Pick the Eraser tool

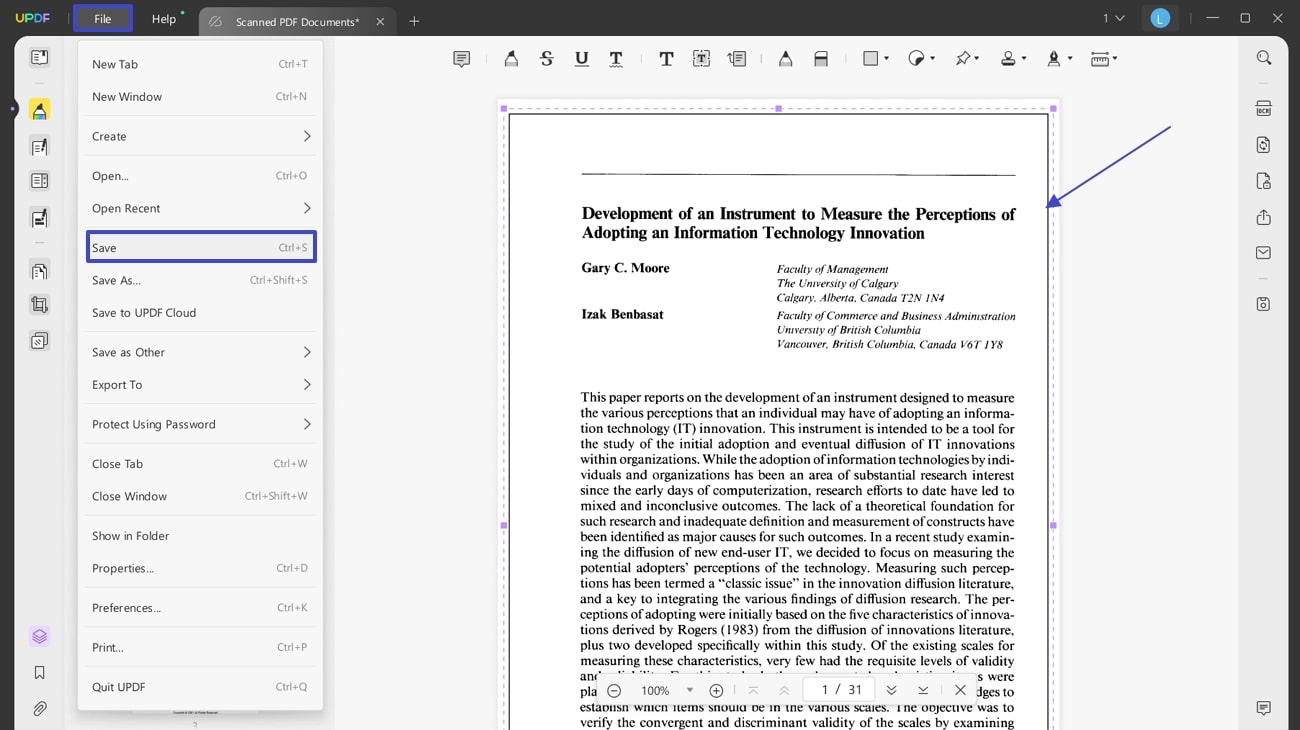point(821,58)
